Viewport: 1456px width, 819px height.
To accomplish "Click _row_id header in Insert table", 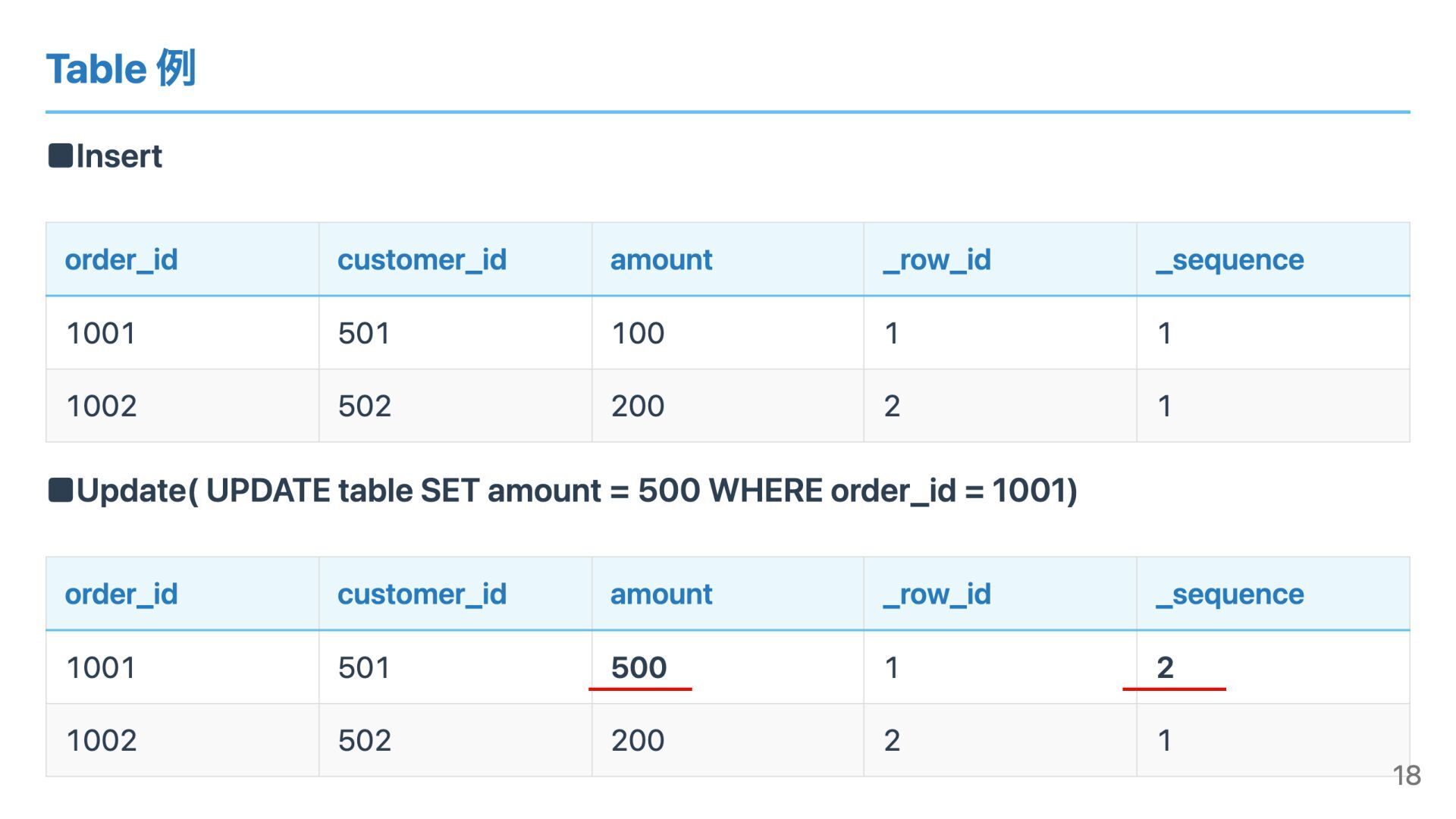I will tap(937, 259).
